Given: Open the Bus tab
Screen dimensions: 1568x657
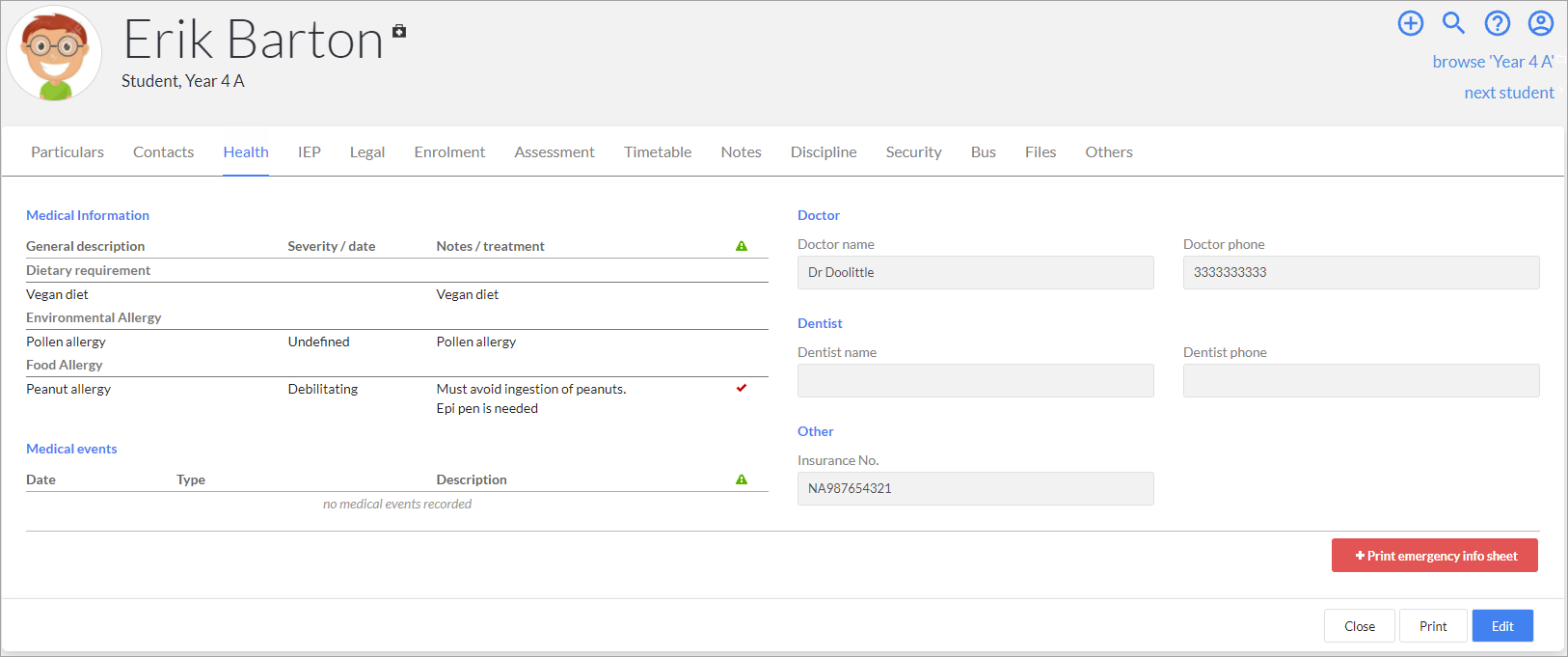Looking at the screenshot, I should [984, 151].
